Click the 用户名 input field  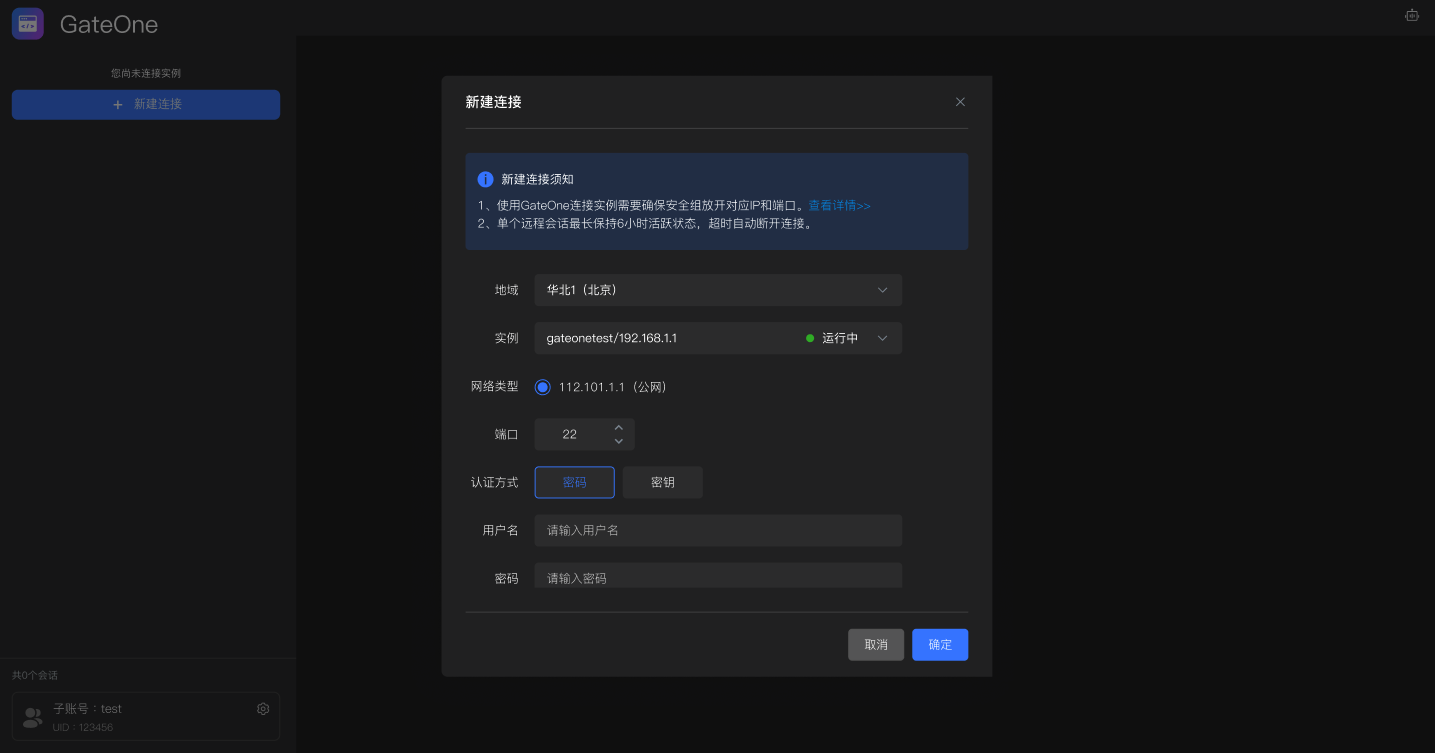pyautogui.click(x=718, y=530)
